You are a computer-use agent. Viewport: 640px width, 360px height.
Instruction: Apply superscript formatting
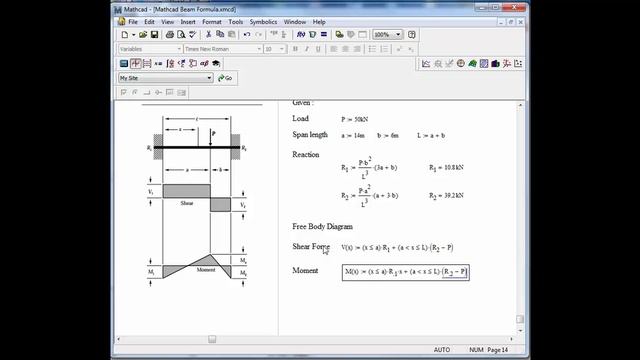coord(399,49)
